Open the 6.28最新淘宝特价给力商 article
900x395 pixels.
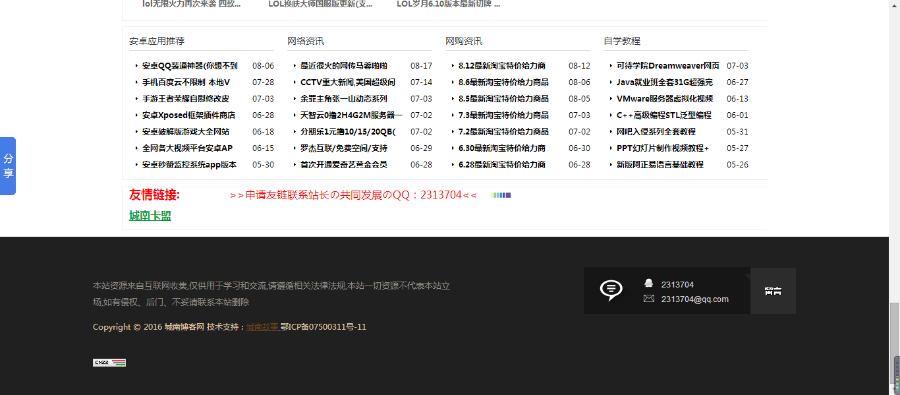pos(502,165)
